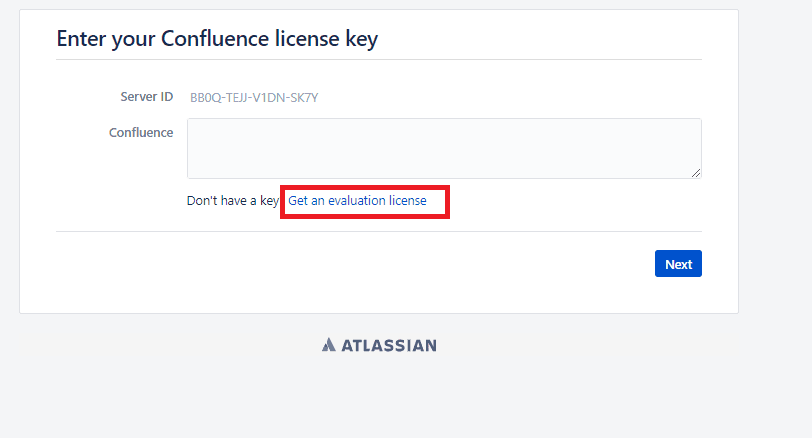
Task: Click the Server ID field label
Action: (x=146, y=97)
